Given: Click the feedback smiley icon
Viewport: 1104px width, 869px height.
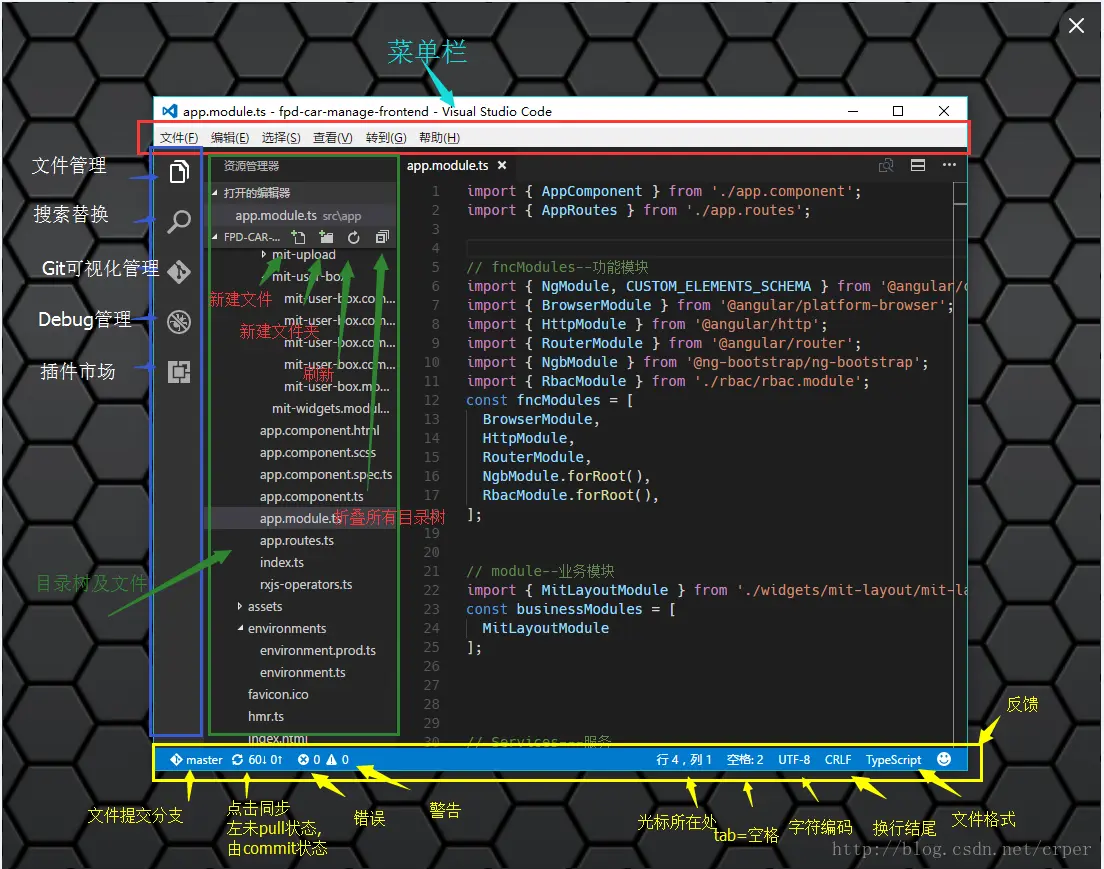Looking at the screenshot, I should point(944,759).
